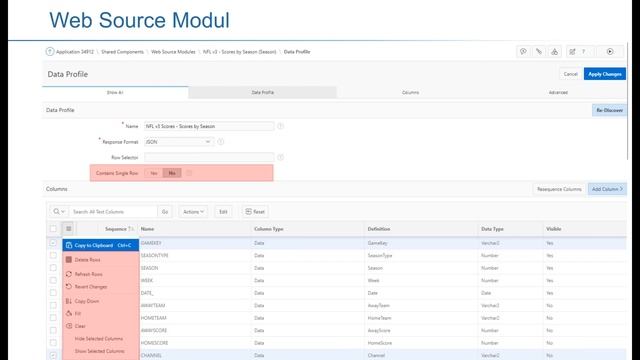This screenshot has width=640, height=360.
Task: Click the grid Edit button
Action: [223, 212]
